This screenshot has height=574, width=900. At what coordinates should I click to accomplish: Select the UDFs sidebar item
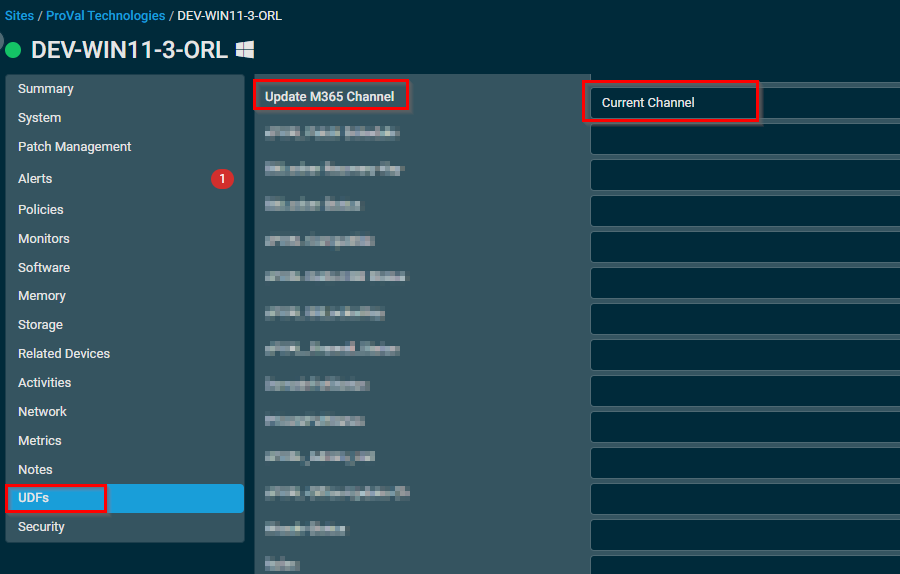click(x=34, y=498)
